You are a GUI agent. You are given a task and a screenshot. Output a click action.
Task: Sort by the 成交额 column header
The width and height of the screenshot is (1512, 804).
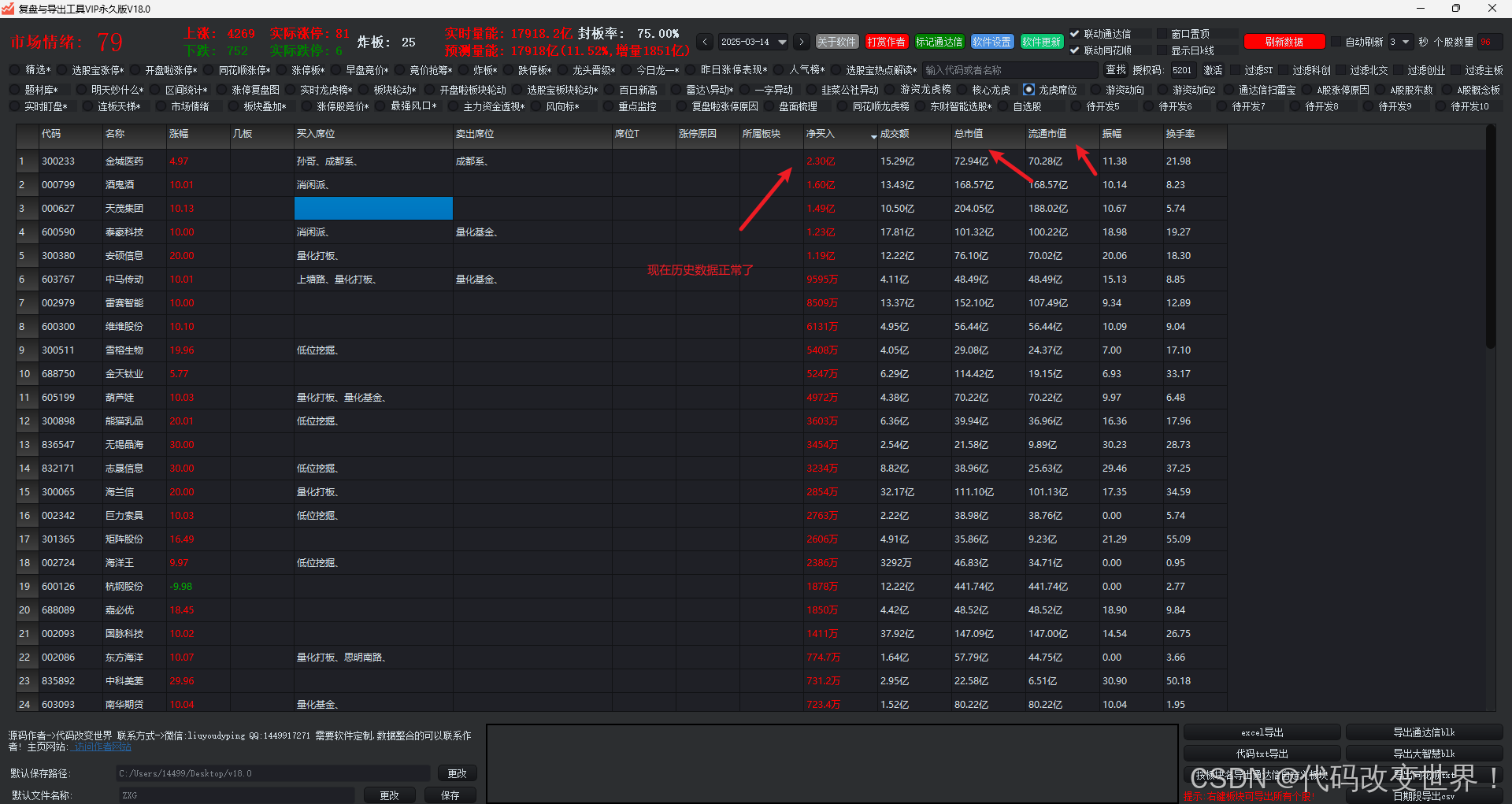pyautogui.click(x=914, y=134)
